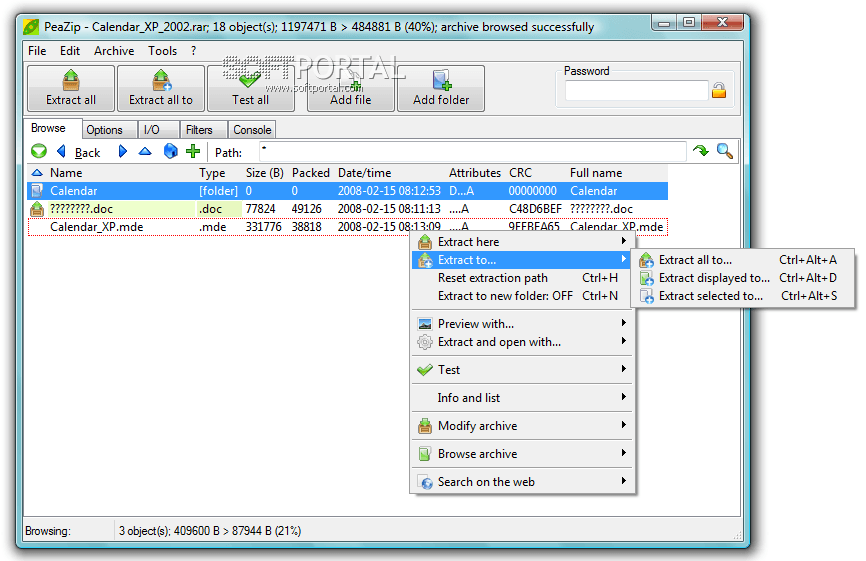Select the Calendar folder name
866x561 pixels.
[73, 191]
